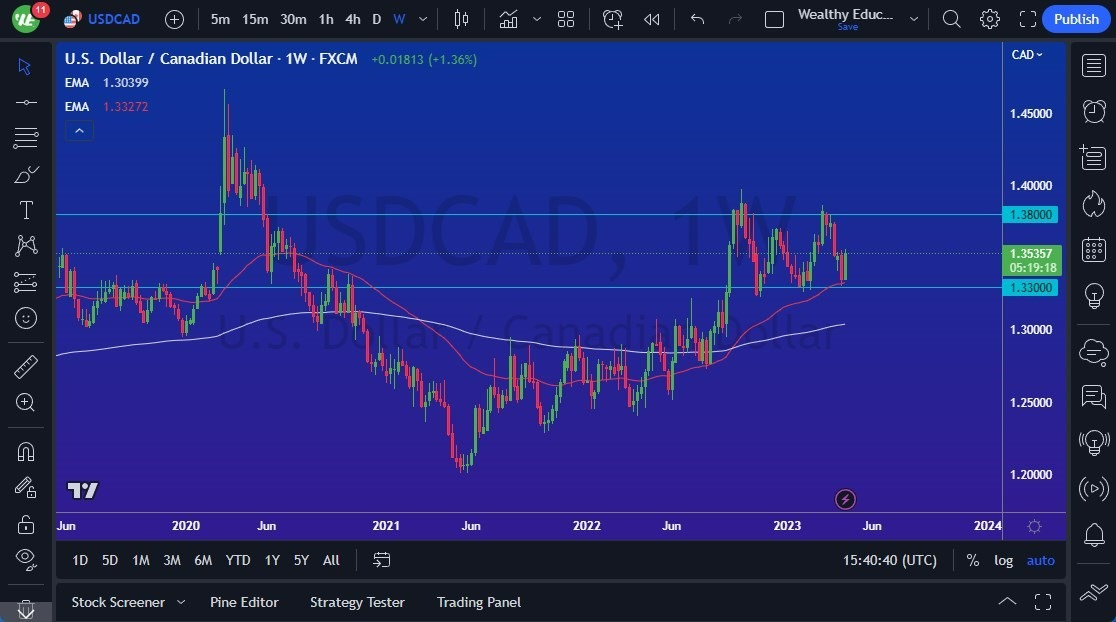Select the Trend Line tool
The image size is (1116, 622).
(26, 101)
